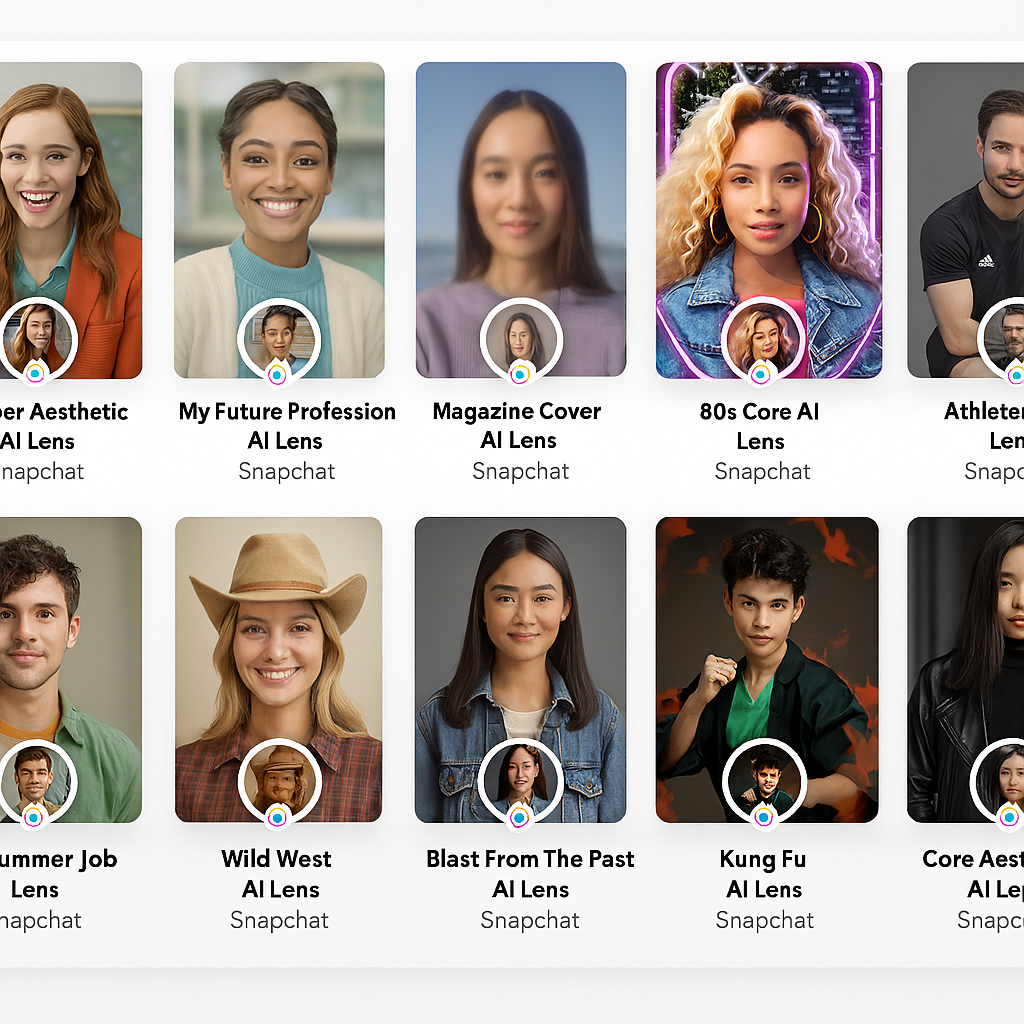Open the Snapchat creator link under Wild West

(x=280, y=920)
